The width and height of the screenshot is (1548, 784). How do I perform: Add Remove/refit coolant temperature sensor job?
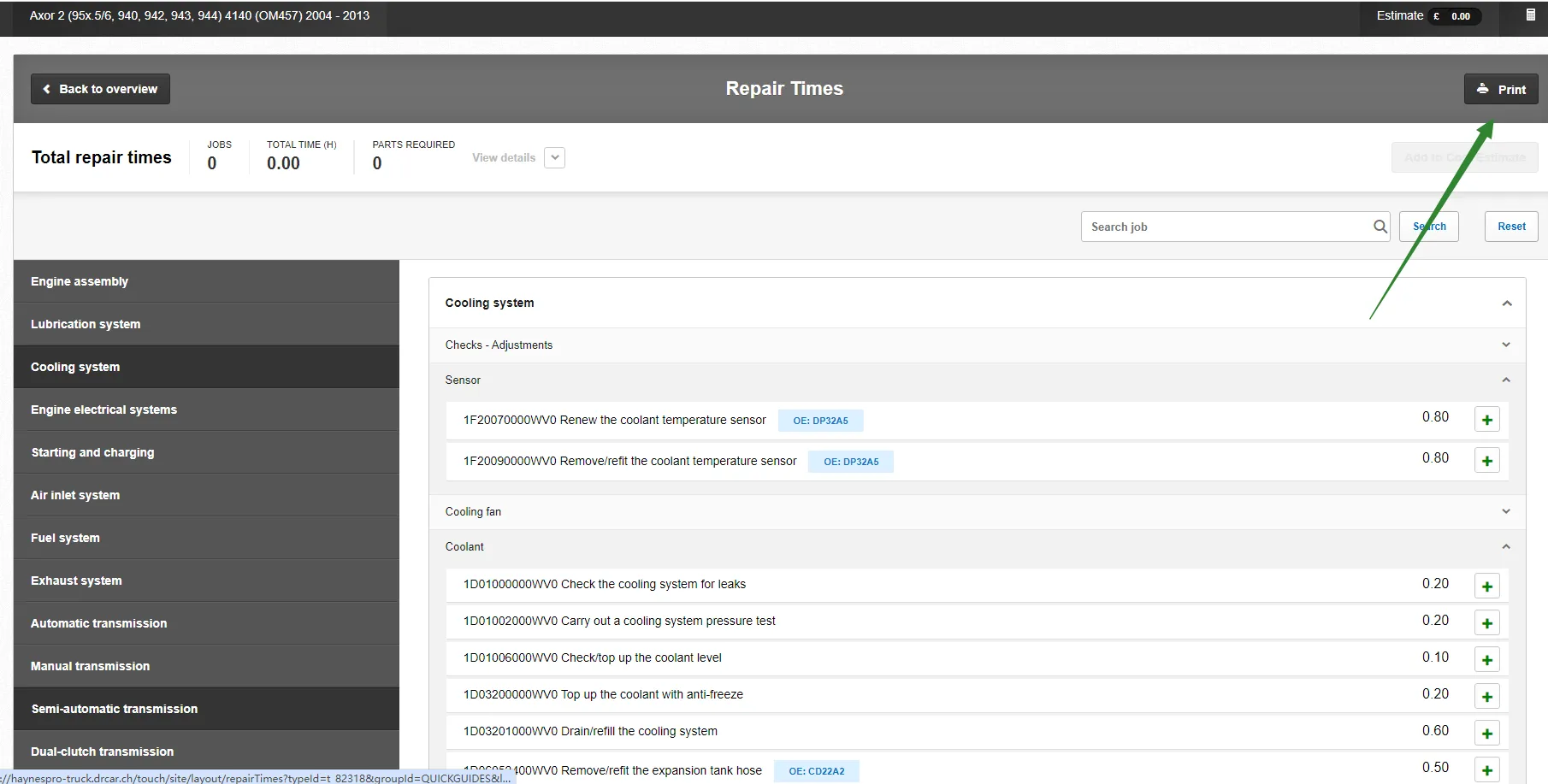1487,461
